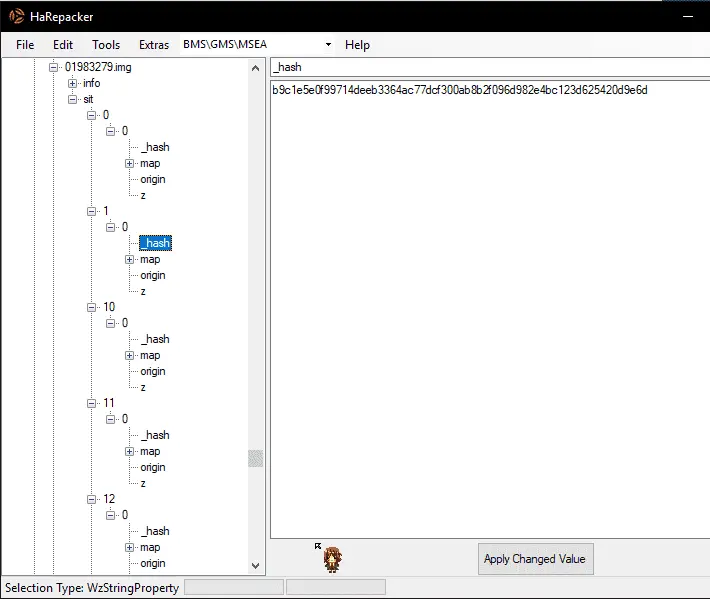The image size is (710, 599).
Task: Select the 12 tree item label
Action: 109,499
